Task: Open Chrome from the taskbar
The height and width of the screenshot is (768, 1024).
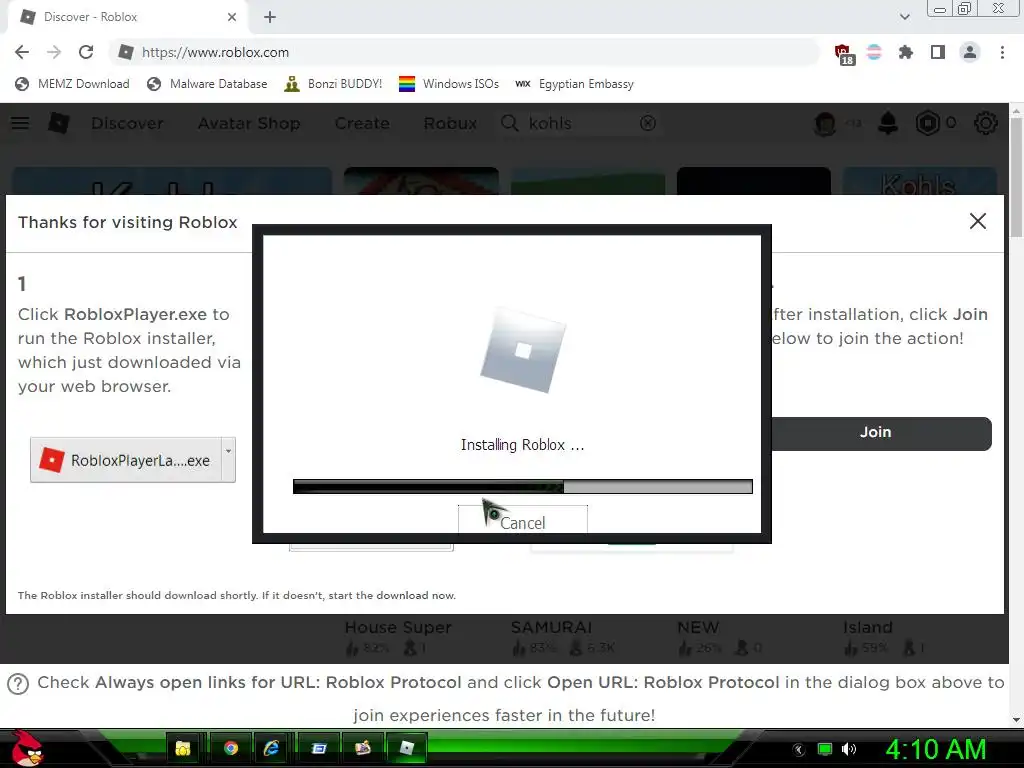Action: 231,748
